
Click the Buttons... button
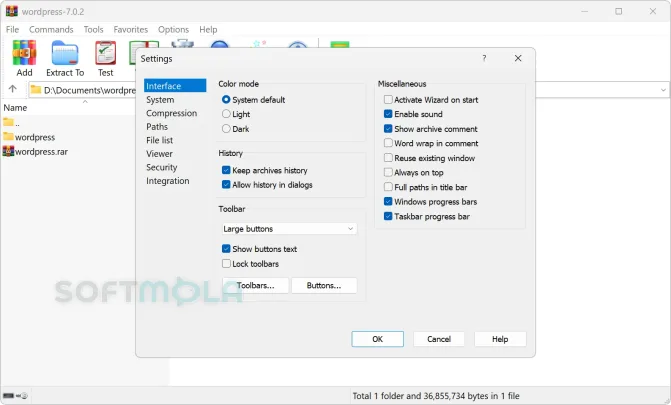324,285
